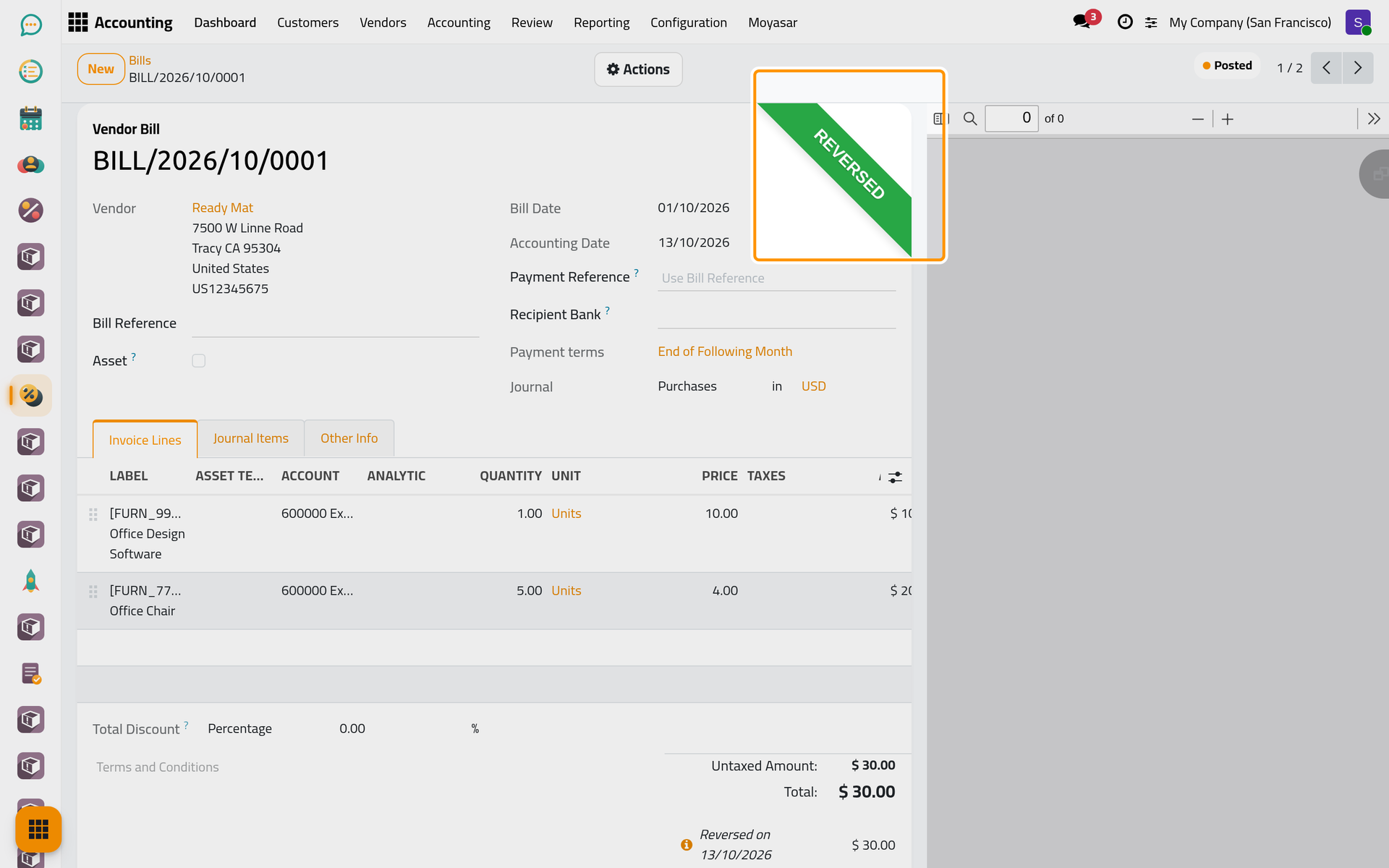Viewport: 1389px width, 868px height.
Task: Open the Customers menu
Action: (x=307, y=22)
